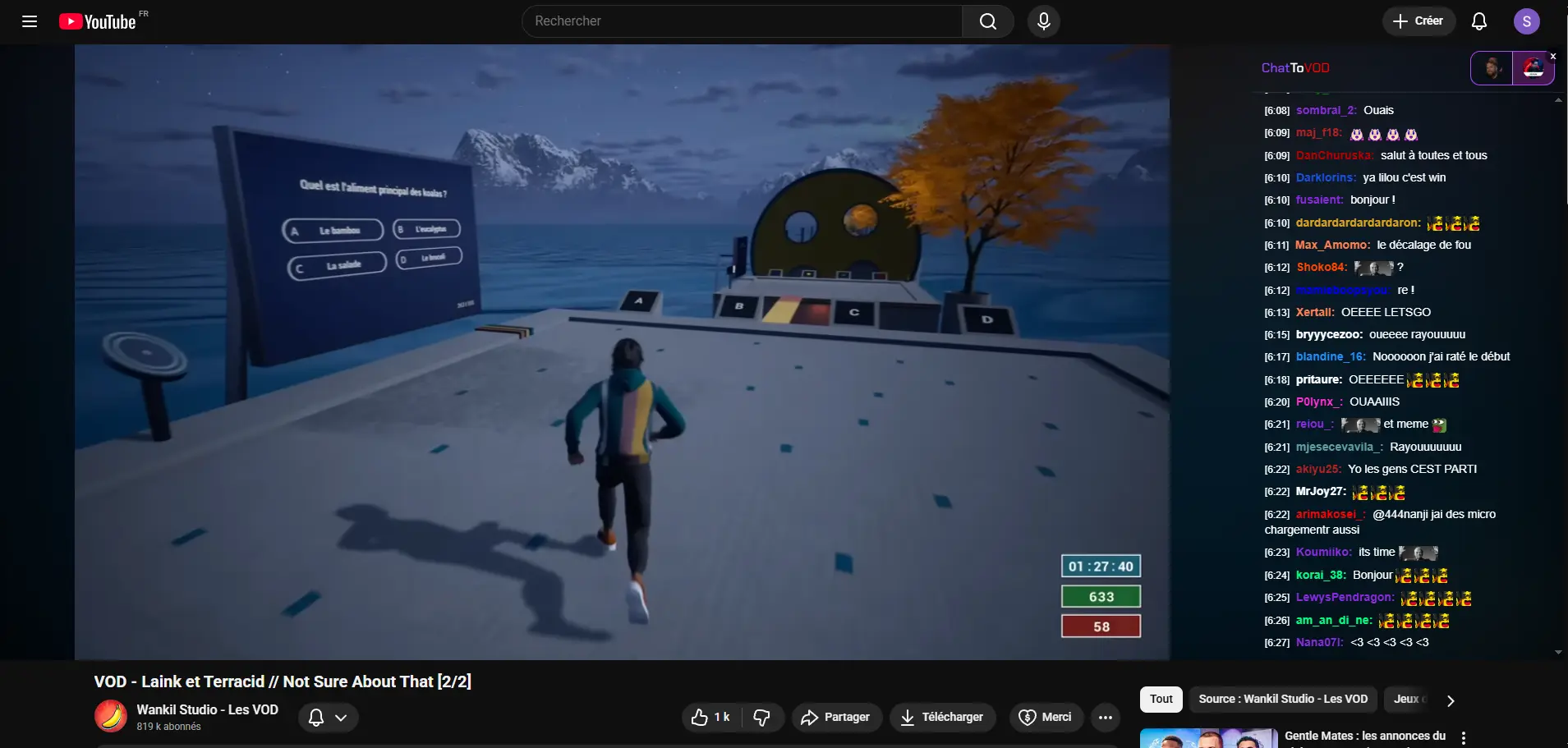Open the YouTube guide hamburger menu
1568x748 pixels.
pos(30,21)
